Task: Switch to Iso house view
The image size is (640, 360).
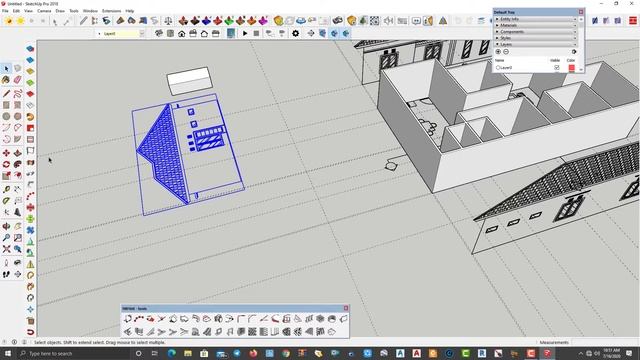Action: [x=159, y=33]
